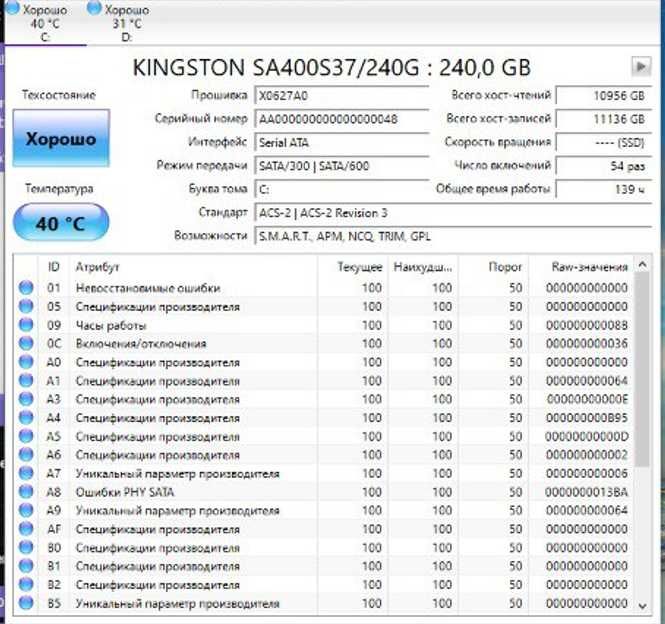Viewport: 665px width, 624px height.
Task: Click raw value 0000000013BA
Action: pos(587,492)
